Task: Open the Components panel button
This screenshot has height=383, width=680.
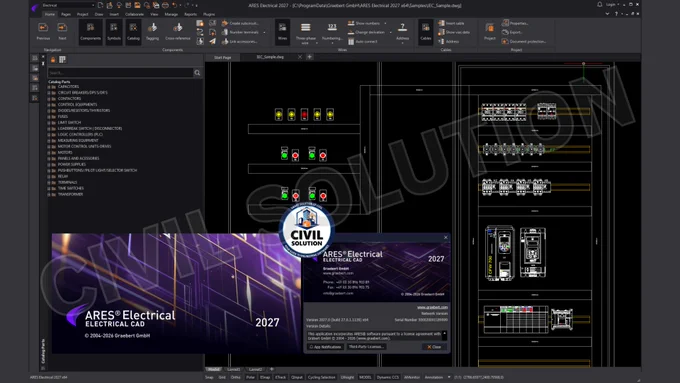Action: [x=90, y=32]
